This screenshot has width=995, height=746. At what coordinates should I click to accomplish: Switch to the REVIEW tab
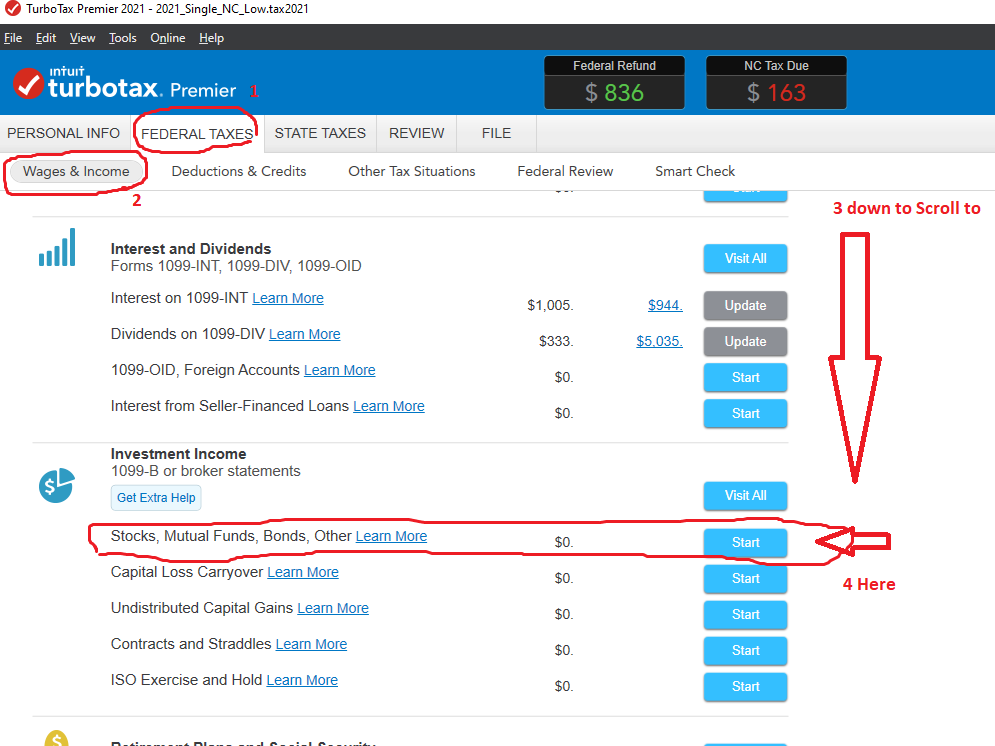point(416,133)
